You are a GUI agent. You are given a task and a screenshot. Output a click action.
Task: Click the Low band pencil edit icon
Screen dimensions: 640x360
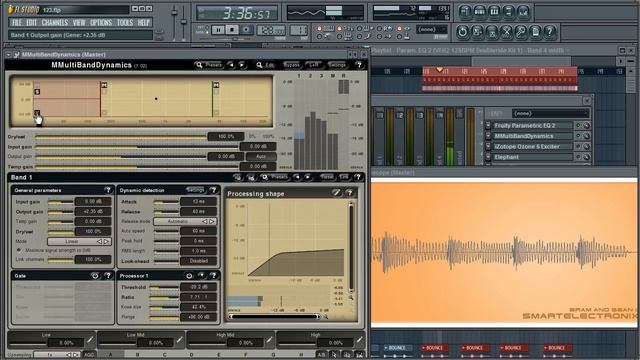point(90,340)
